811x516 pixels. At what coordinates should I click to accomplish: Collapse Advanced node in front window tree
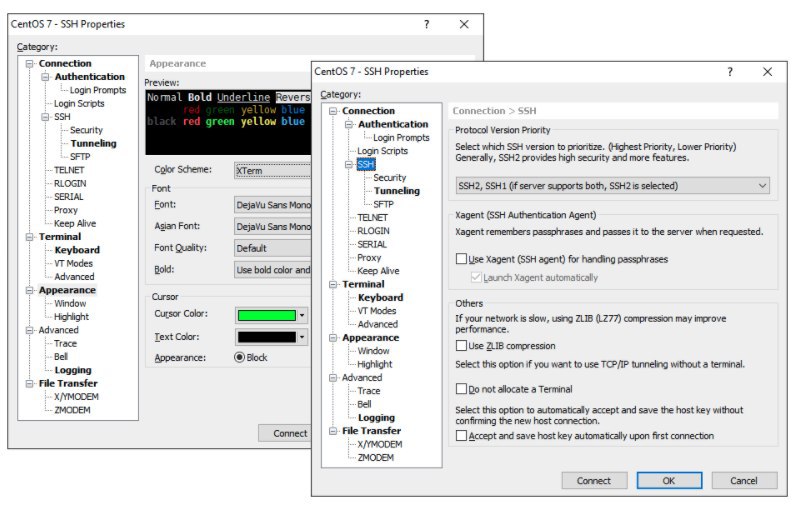(x=333, y=378)
